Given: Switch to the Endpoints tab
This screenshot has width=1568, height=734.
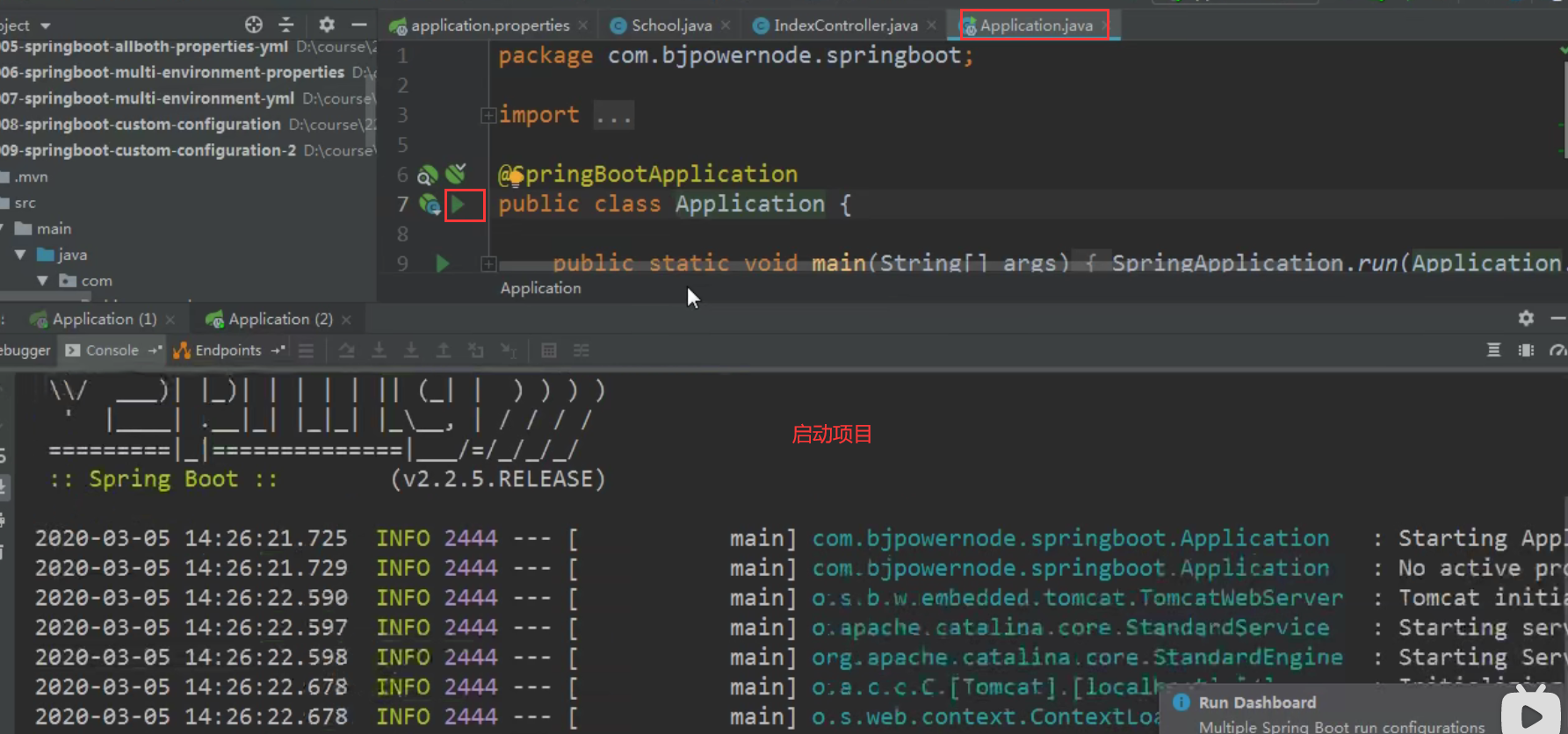Looking at the screenshot, I should pos(228,350).
